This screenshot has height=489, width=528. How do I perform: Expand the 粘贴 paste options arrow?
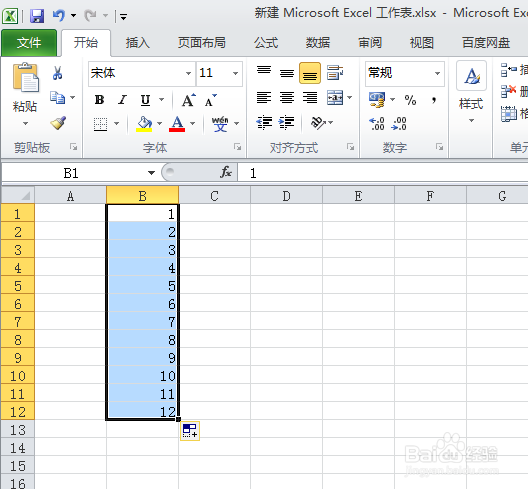pos(25,124)
